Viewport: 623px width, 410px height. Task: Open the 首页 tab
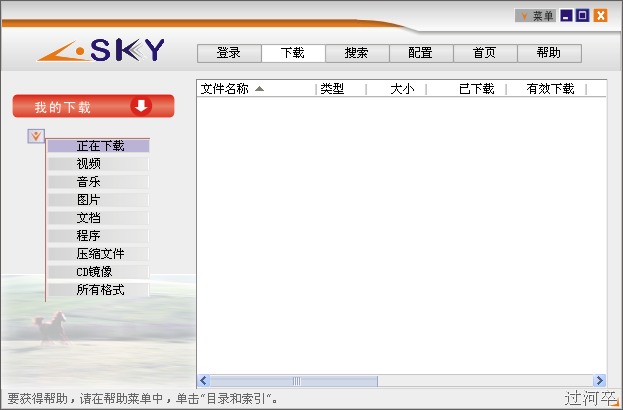point(485,53)
